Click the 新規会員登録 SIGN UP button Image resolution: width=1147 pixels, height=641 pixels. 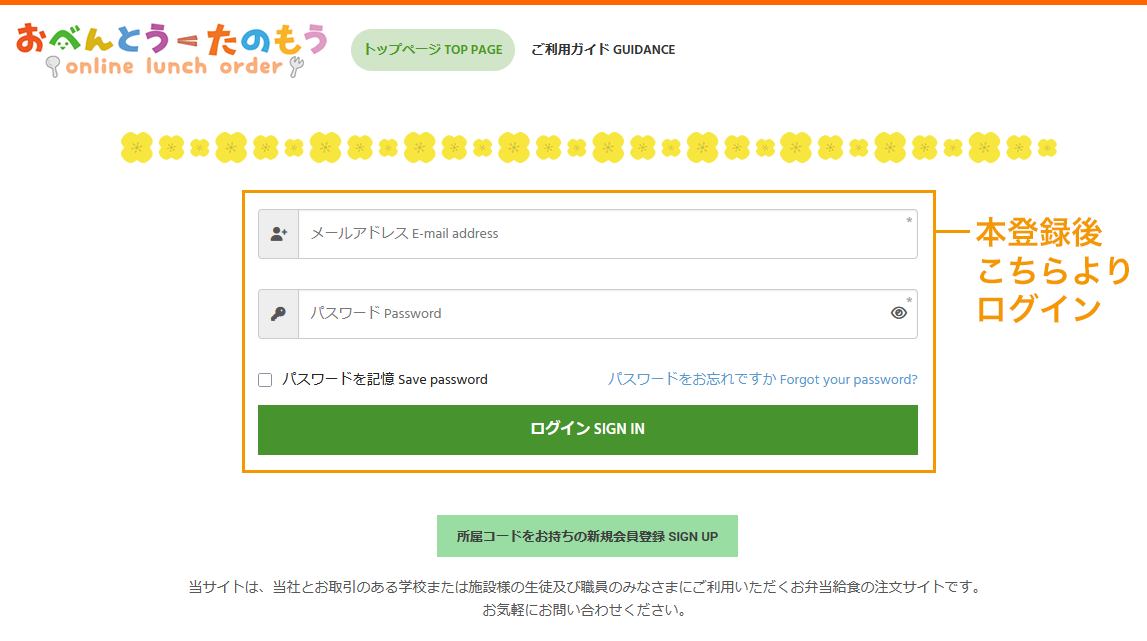587,536
